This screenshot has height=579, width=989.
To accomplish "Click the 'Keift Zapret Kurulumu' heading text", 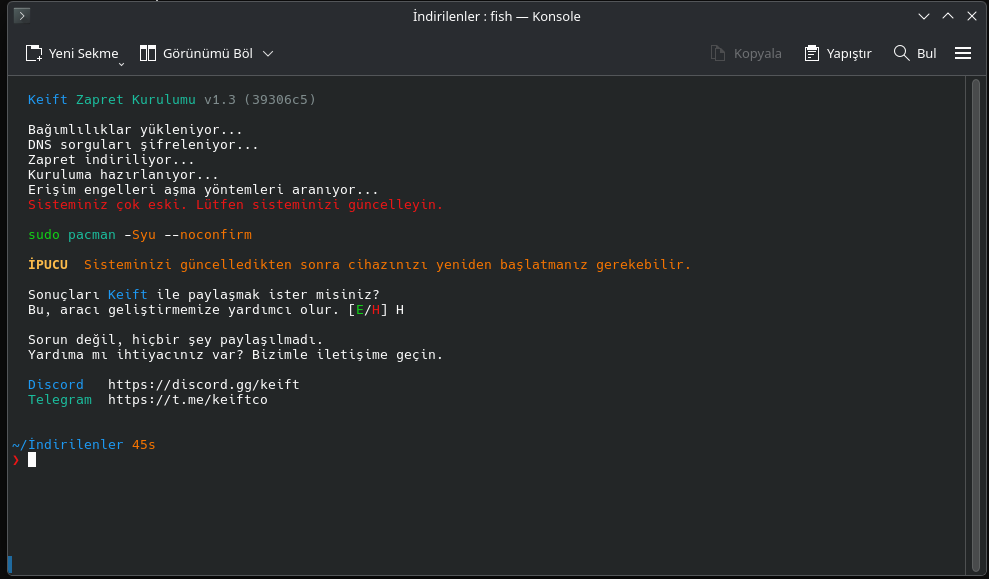I will coord(112,100).
